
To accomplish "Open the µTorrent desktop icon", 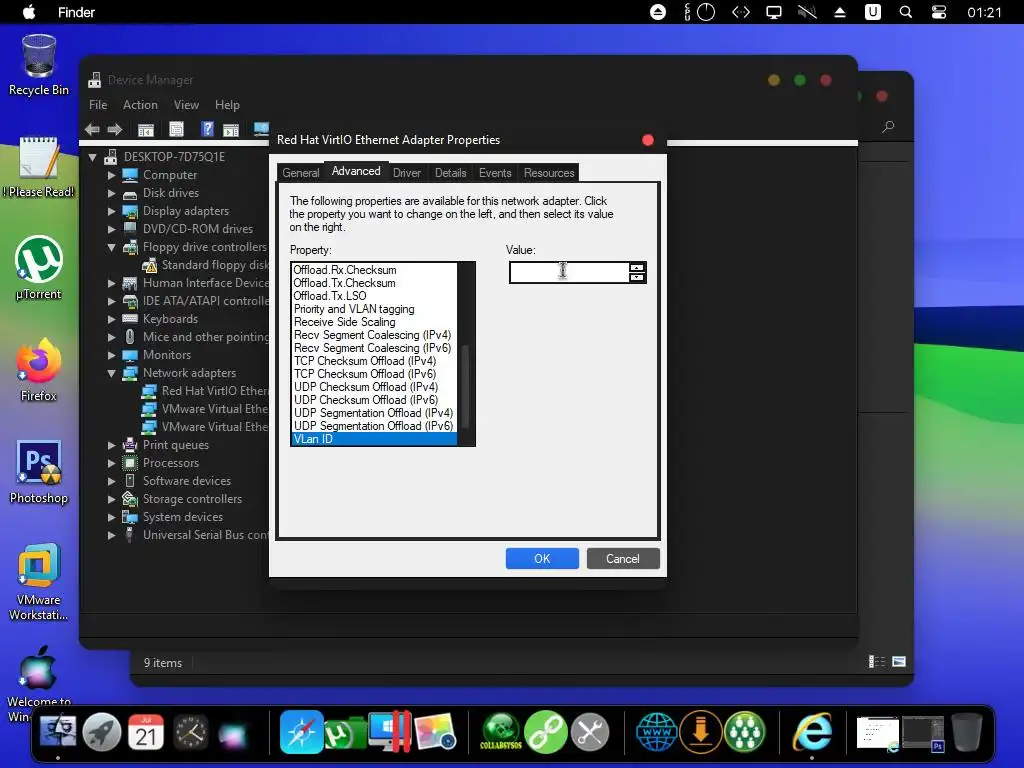I will click(39, 268).
